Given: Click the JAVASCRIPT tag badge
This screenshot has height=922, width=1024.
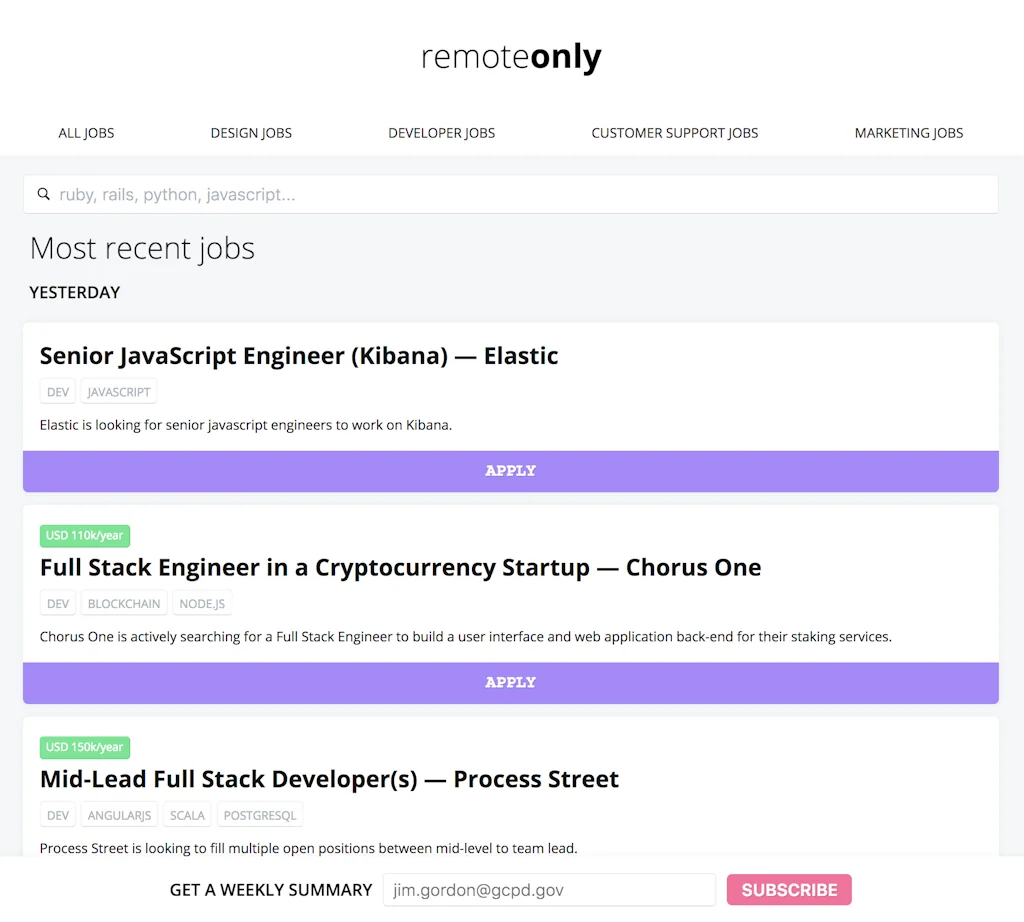Looking at the screenshot, I should coord(118,391).
